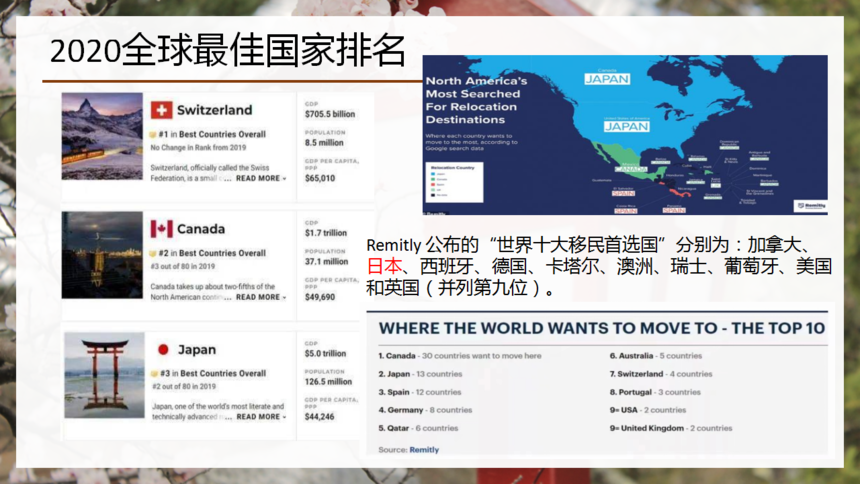Viewport: 860px width, 484px height.
Task: Select "4. Germany - 8 countries" entry
Action: tap(425, 410)
